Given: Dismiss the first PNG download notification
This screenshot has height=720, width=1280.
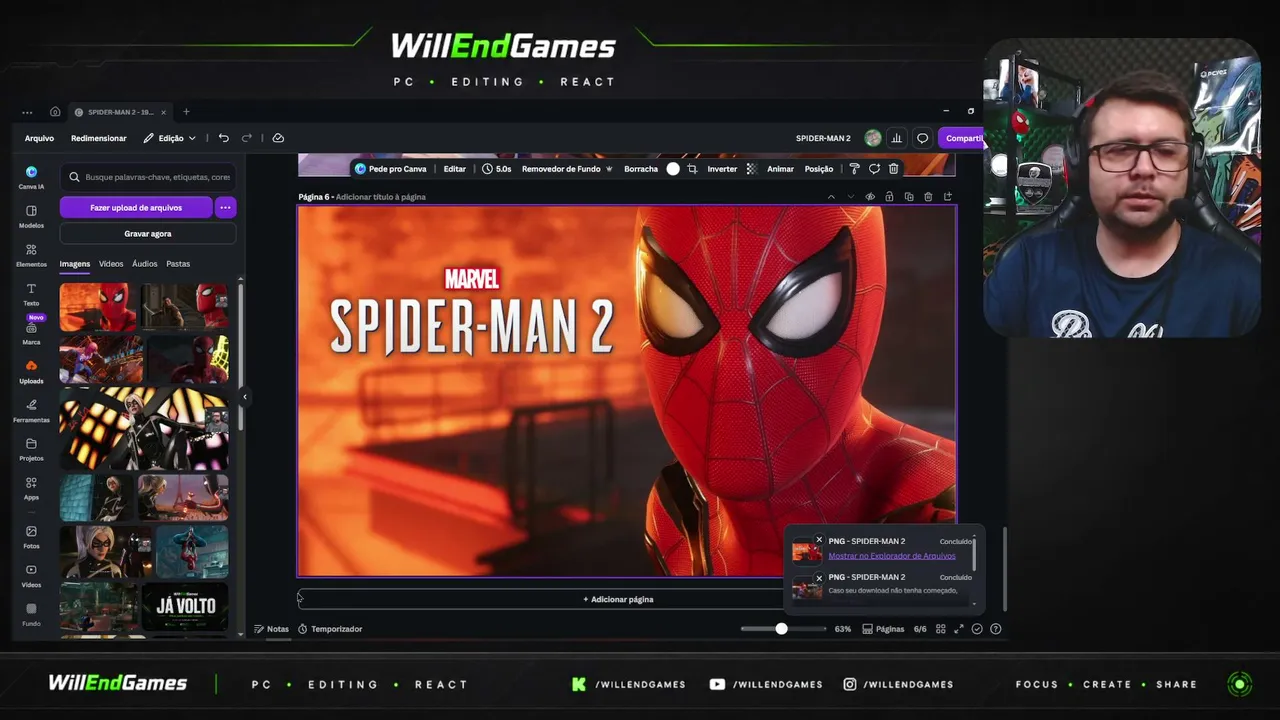Looking at the screenshot, I should pyautogui.click(x=819, y=540).
